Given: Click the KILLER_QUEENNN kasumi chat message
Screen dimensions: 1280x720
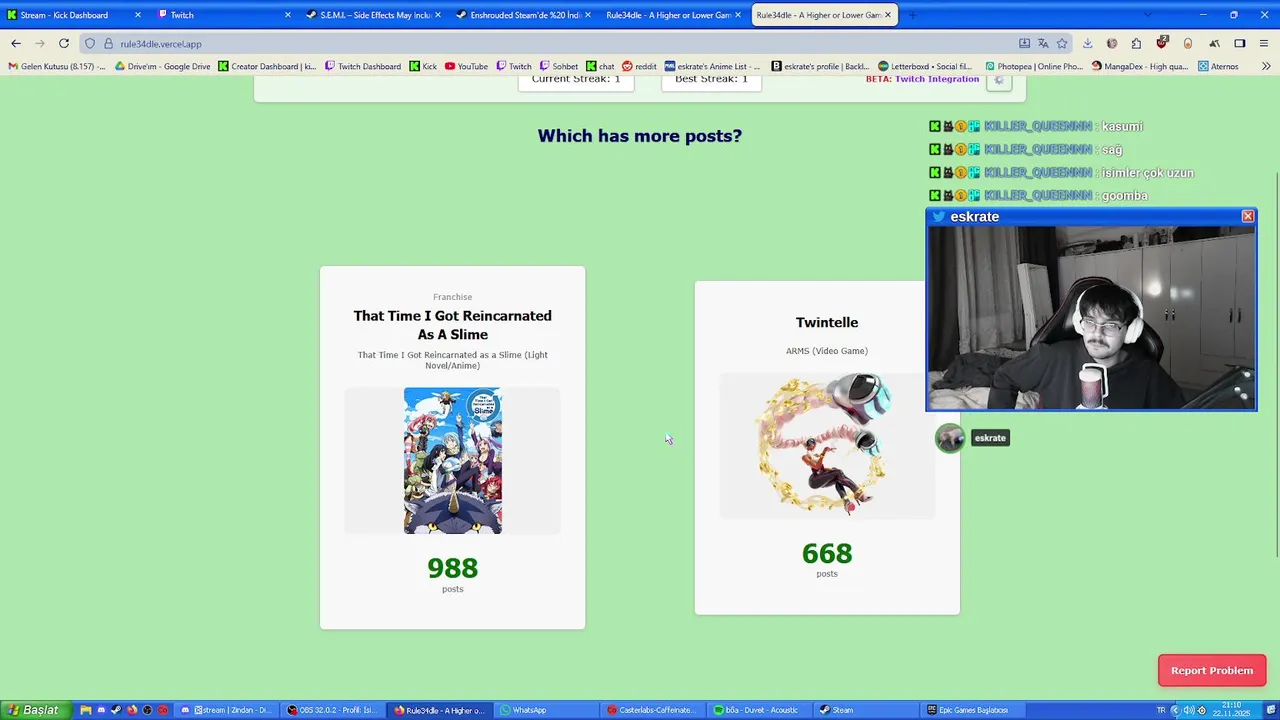Looking at the screenshot, I should (x=1036, y=127).
